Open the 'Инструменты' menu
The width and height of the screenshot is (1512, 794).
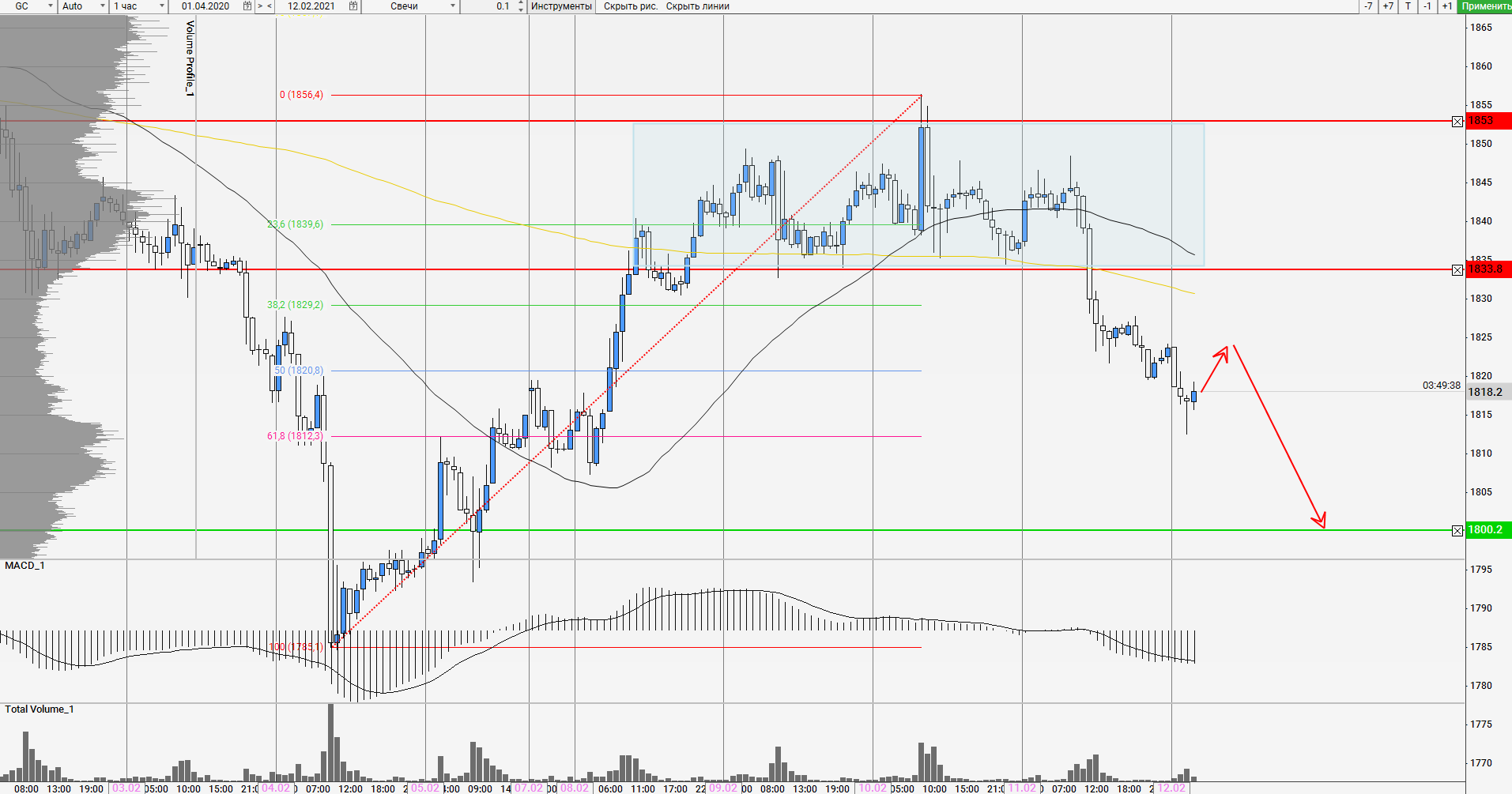pyautogui.click(x=561, y=6)
